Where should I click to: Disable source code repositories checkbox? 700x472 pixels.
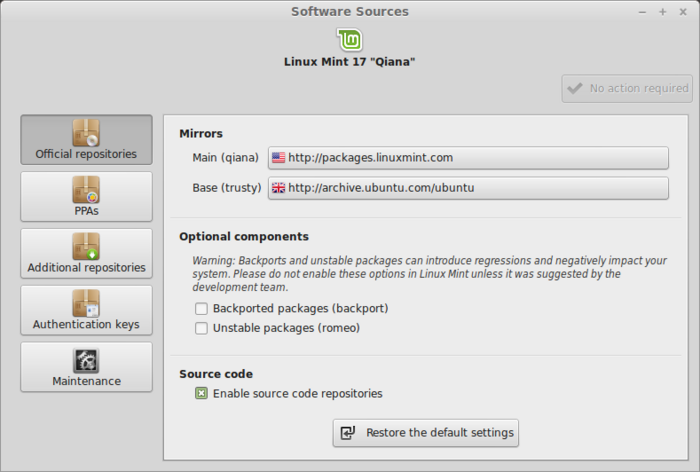tap(201, 394)
